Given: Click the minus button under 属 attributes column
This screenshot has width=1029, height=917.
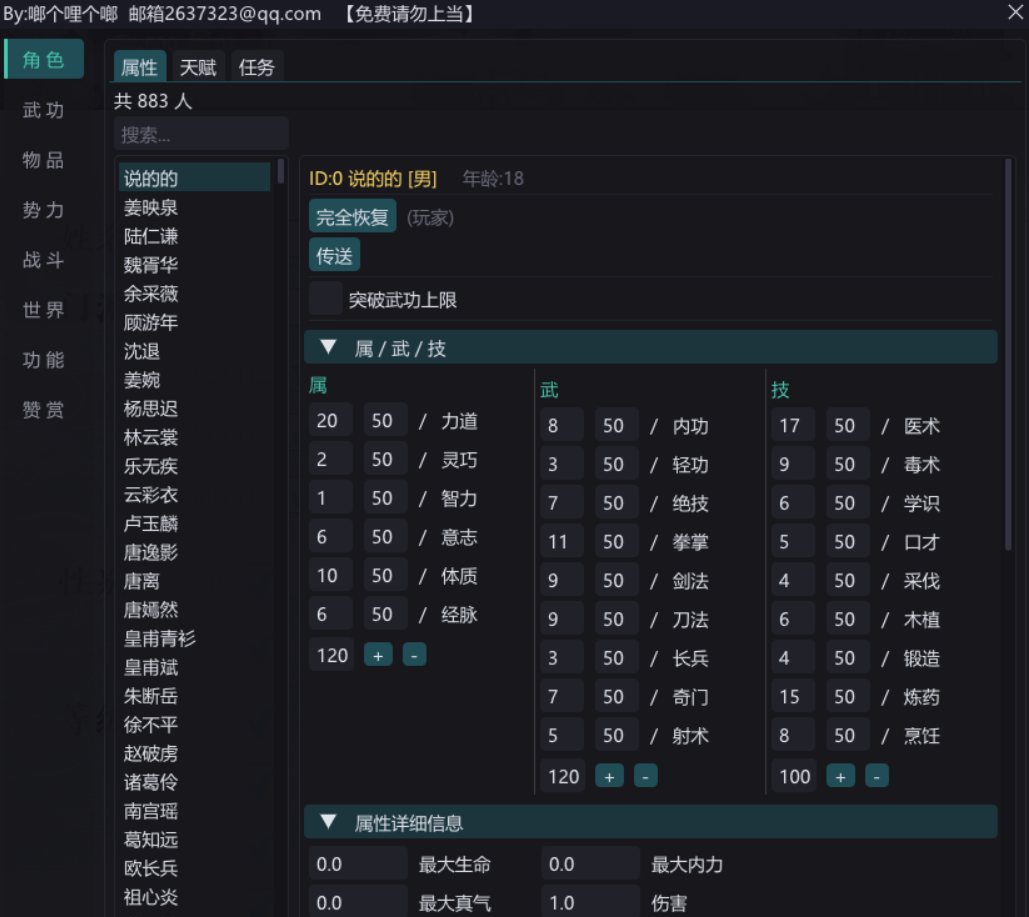Looking at the screenshot, I should pos(414,655).
